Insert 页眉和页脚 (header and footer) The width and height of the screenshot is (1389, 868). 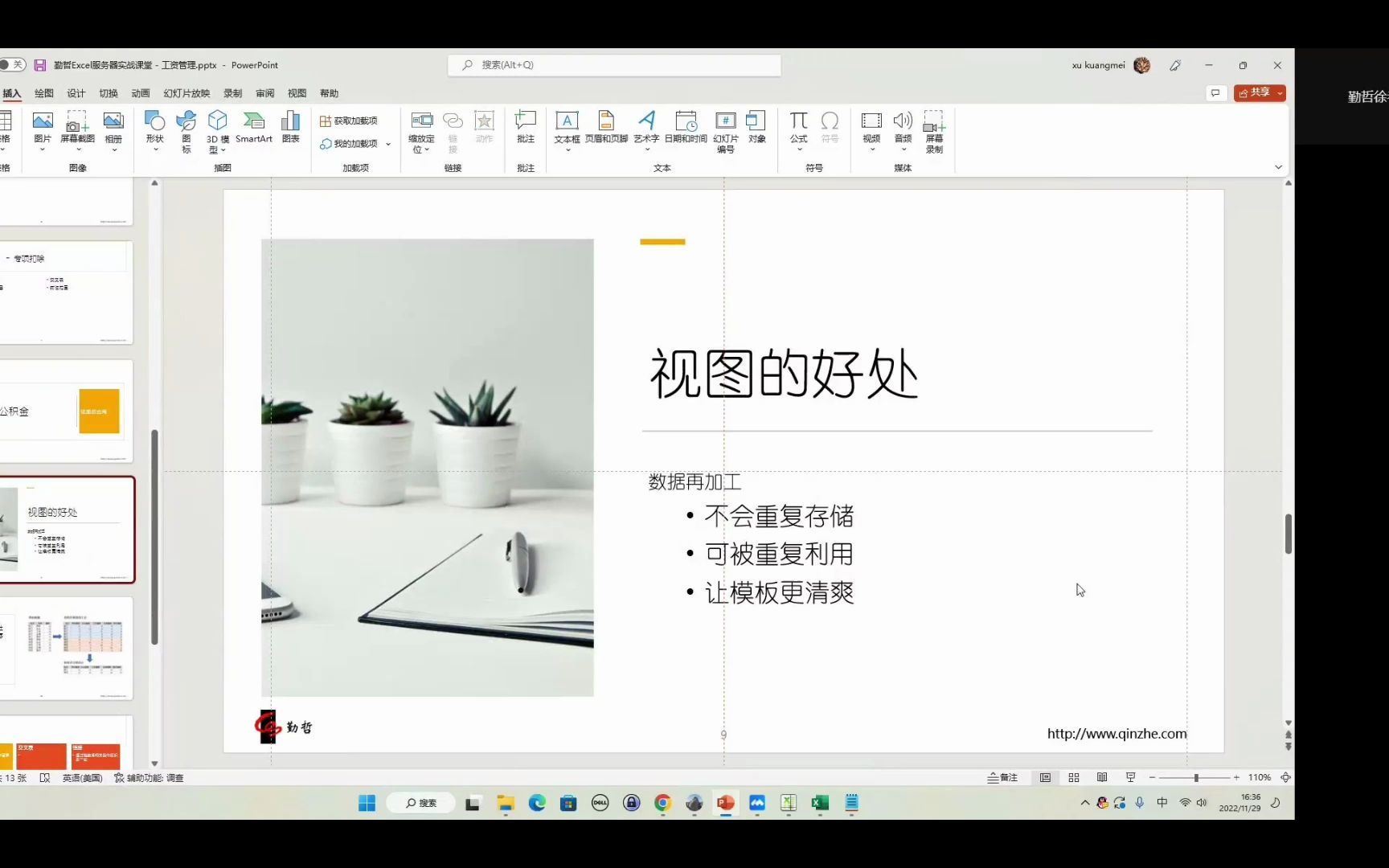click(x=605, y=129)
